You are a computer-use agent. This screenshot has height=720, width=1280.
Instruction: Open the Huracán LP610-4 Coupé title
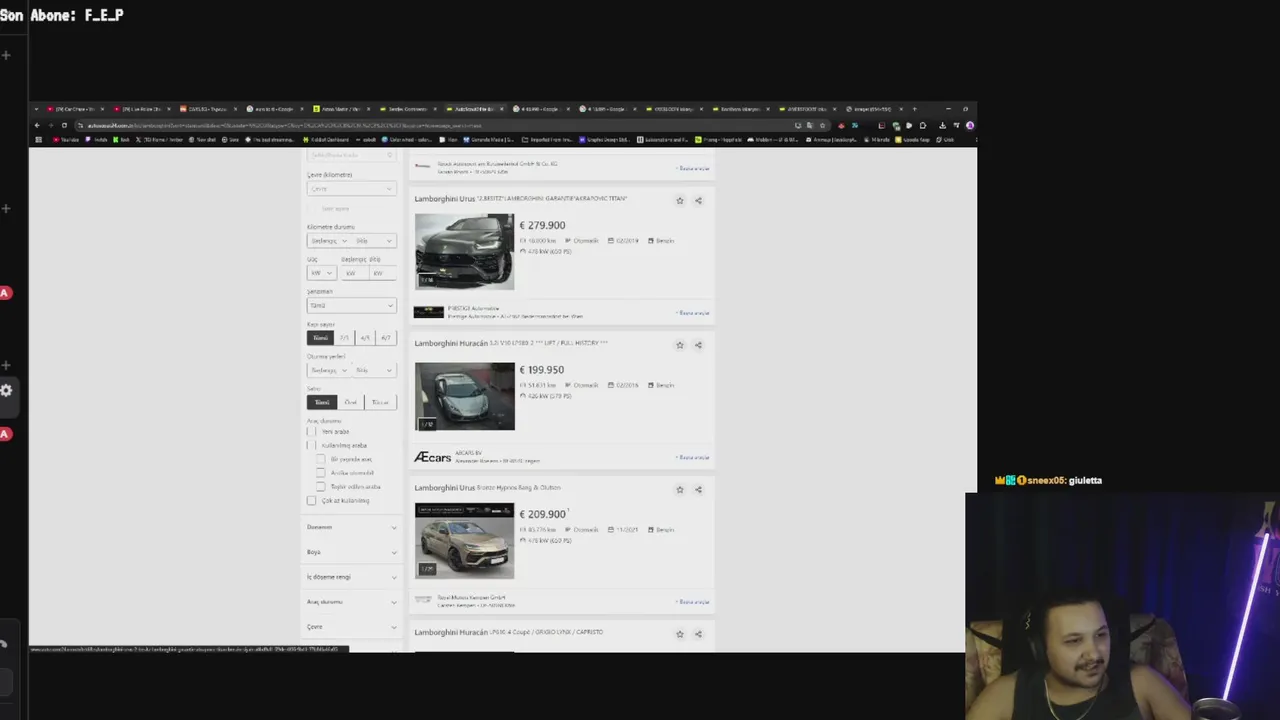click(509, 632)
